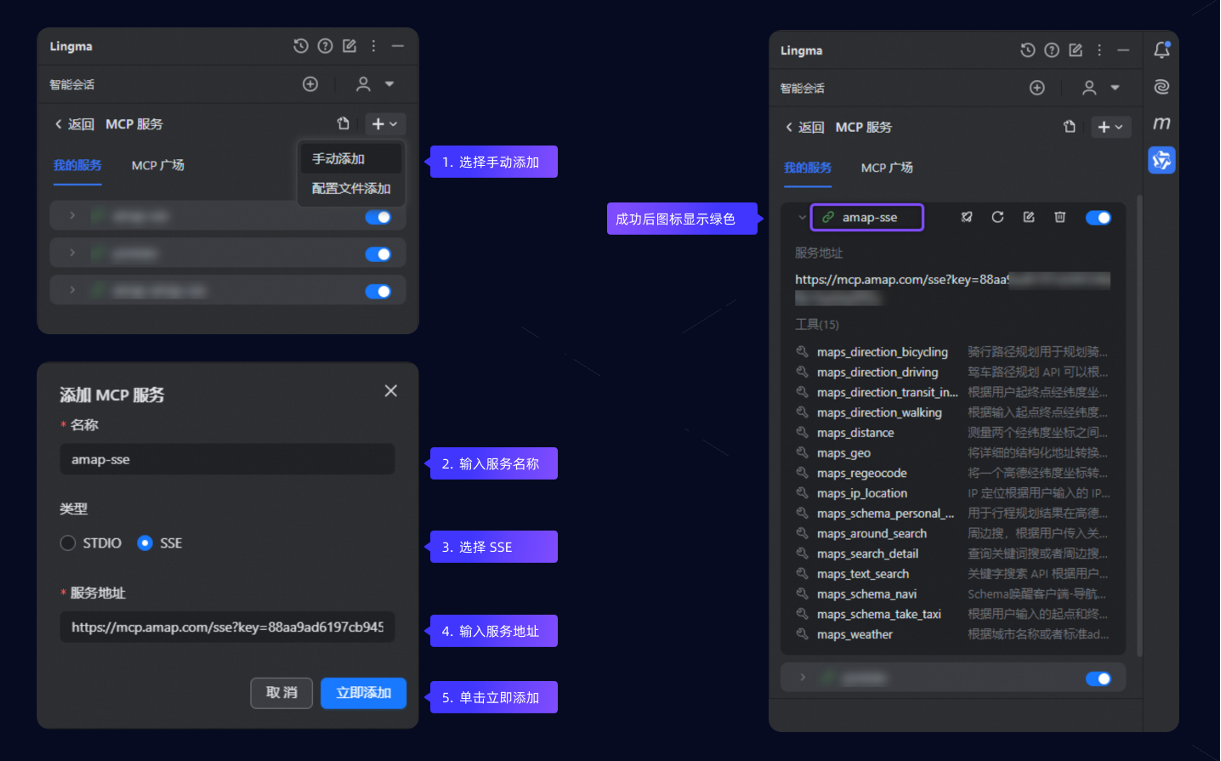Image resolution: width=1221 pixels, height=761 pixels.
Task: Start new chat via edit icon, amap-sse panel
Action: [1076, 50]
